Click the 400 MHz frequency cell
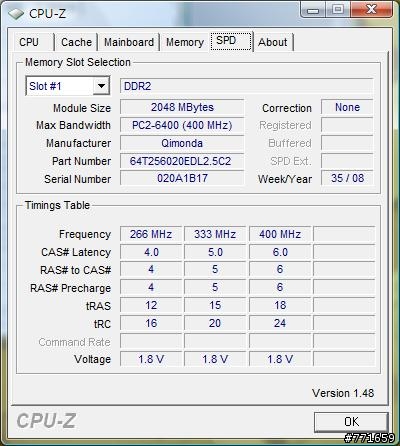Image resolution: width=400 pixels, height=446 pixels. tap(280, 234)
